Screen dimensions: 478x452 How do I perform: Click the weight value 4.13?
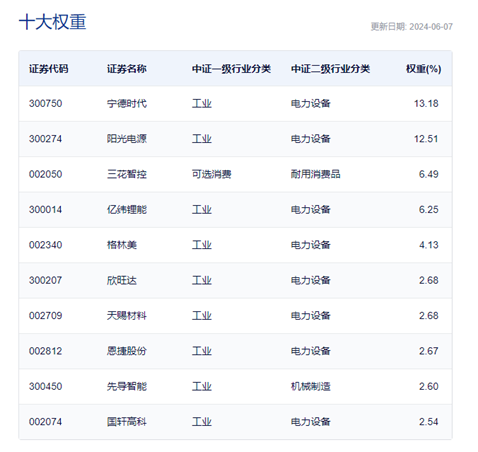pos(429,245)
